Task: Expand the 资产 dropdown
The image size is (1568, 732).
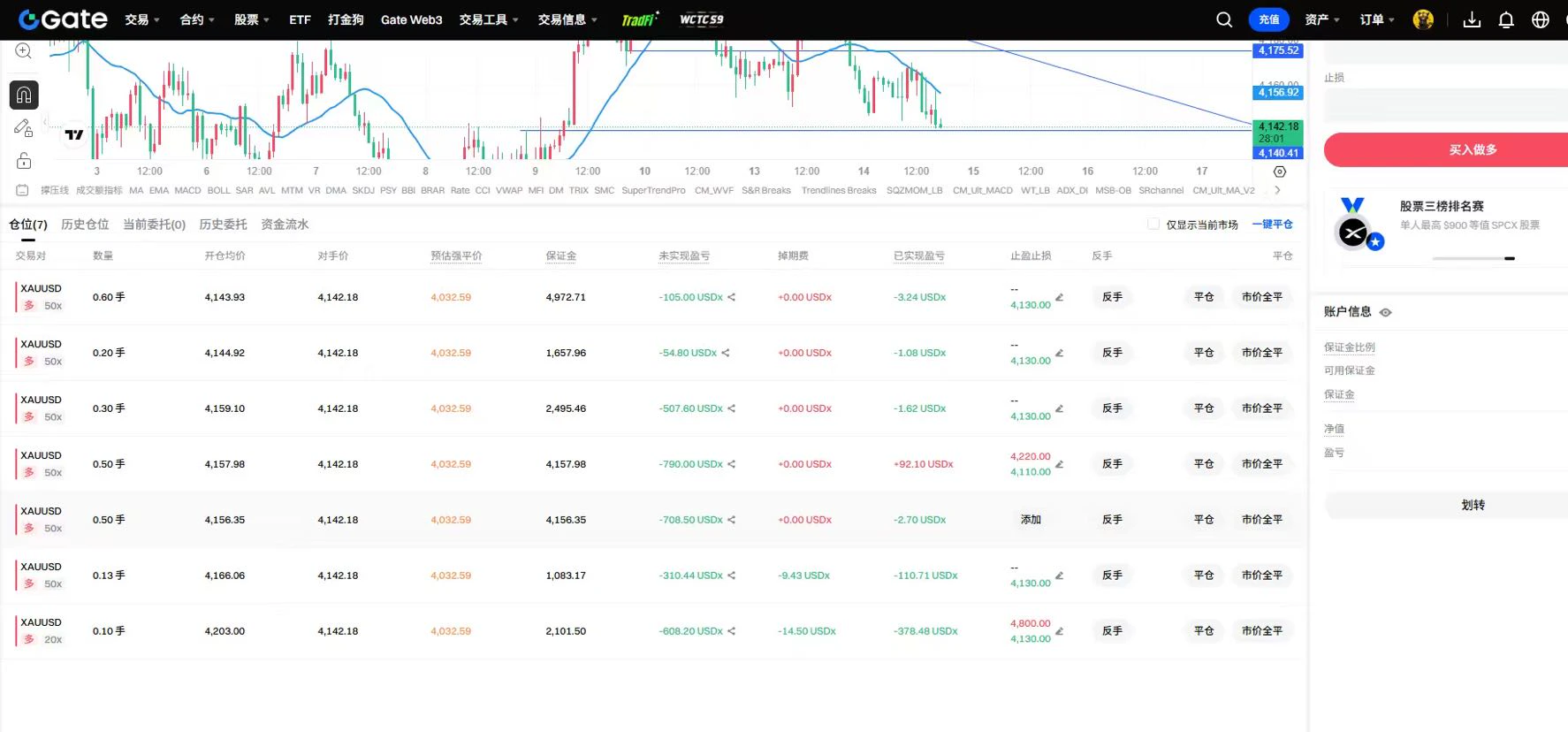Action: (1322, 19)
